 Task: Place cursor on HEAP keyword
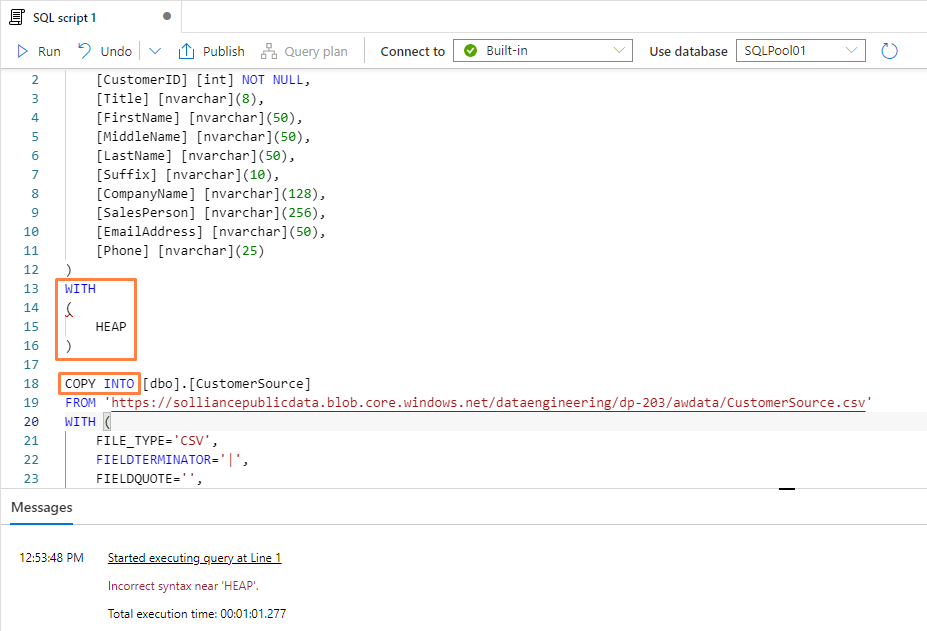tap(111, 326)
